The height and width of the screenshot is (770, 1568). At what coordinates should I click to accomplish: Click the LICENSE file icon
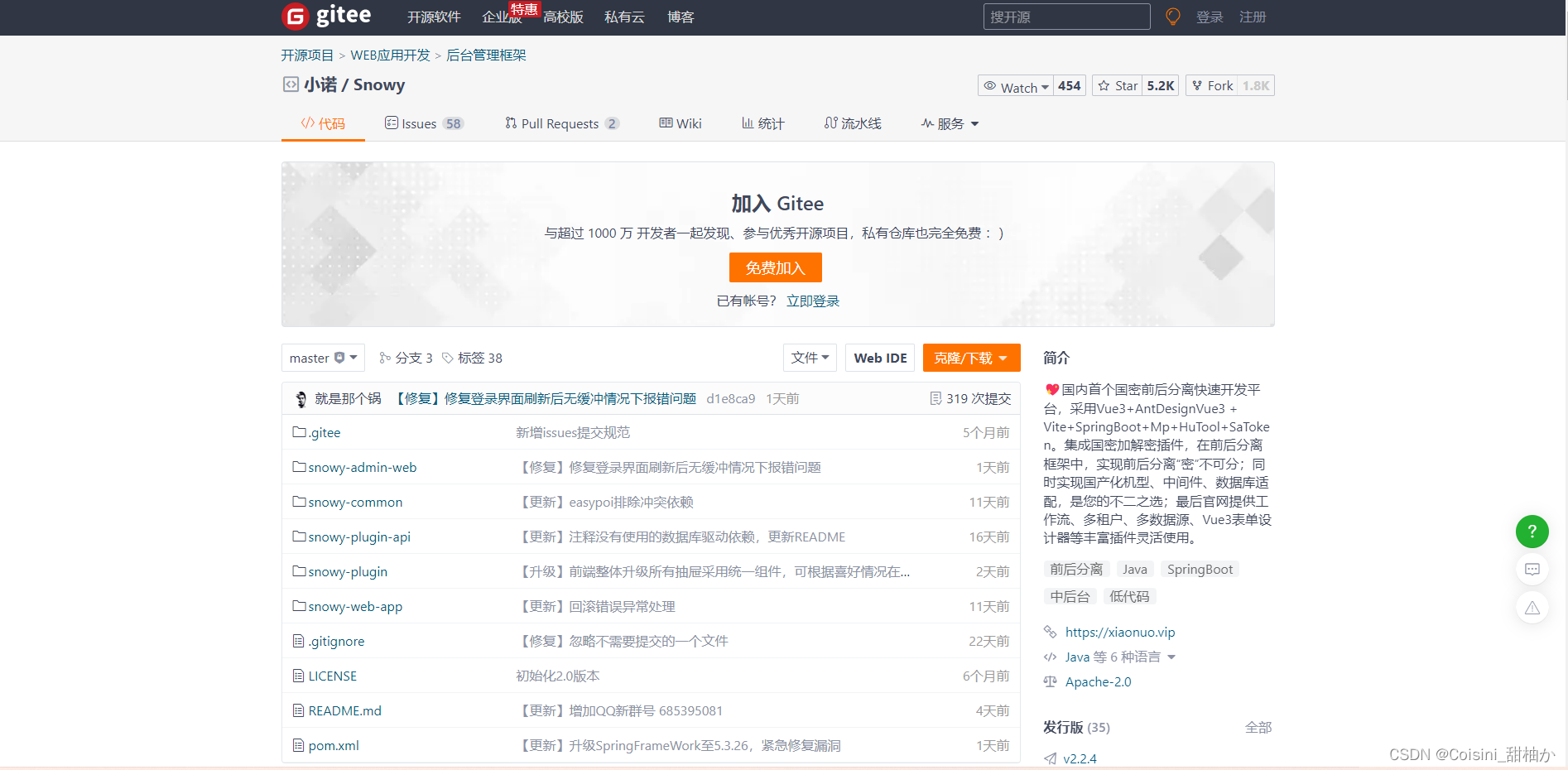299,676
